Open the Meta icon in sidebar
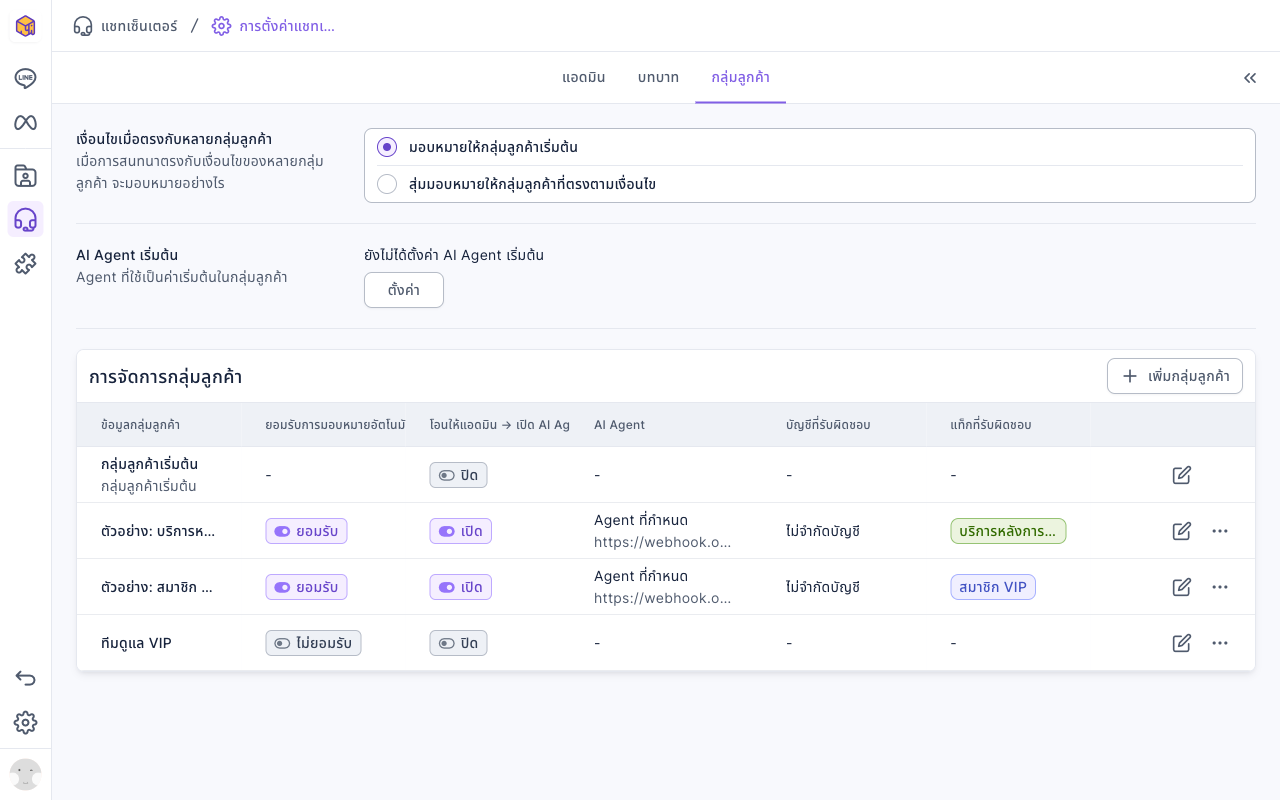Screen dimensions: 1280x800 point(25,122)
